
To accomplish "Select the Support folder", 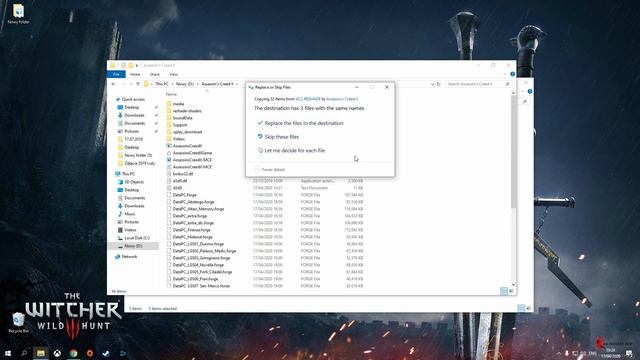I will click(x=177, y=124).
